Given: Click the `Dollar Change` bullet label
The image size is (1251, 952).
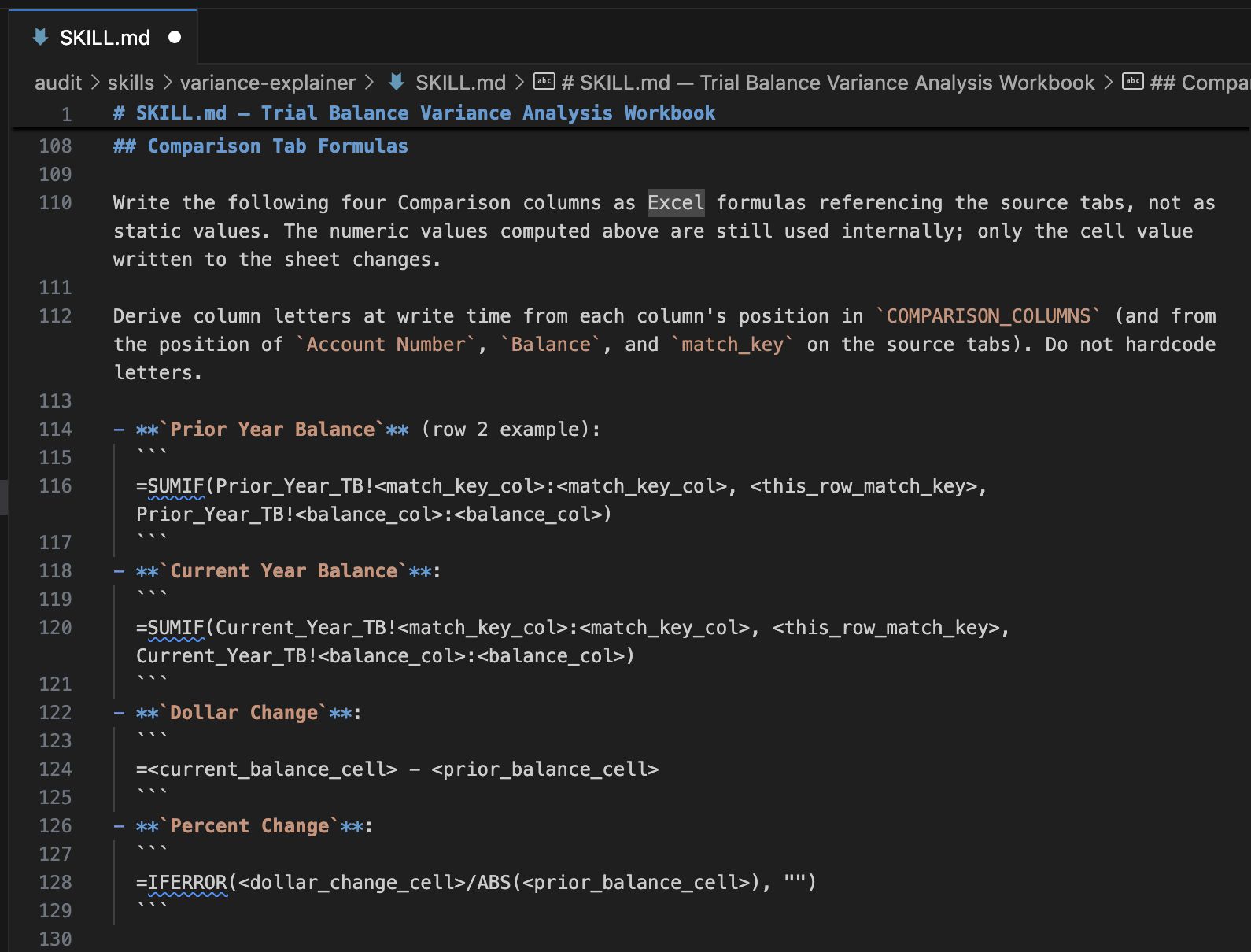Looking at the screenshot, I should (244, 713).
